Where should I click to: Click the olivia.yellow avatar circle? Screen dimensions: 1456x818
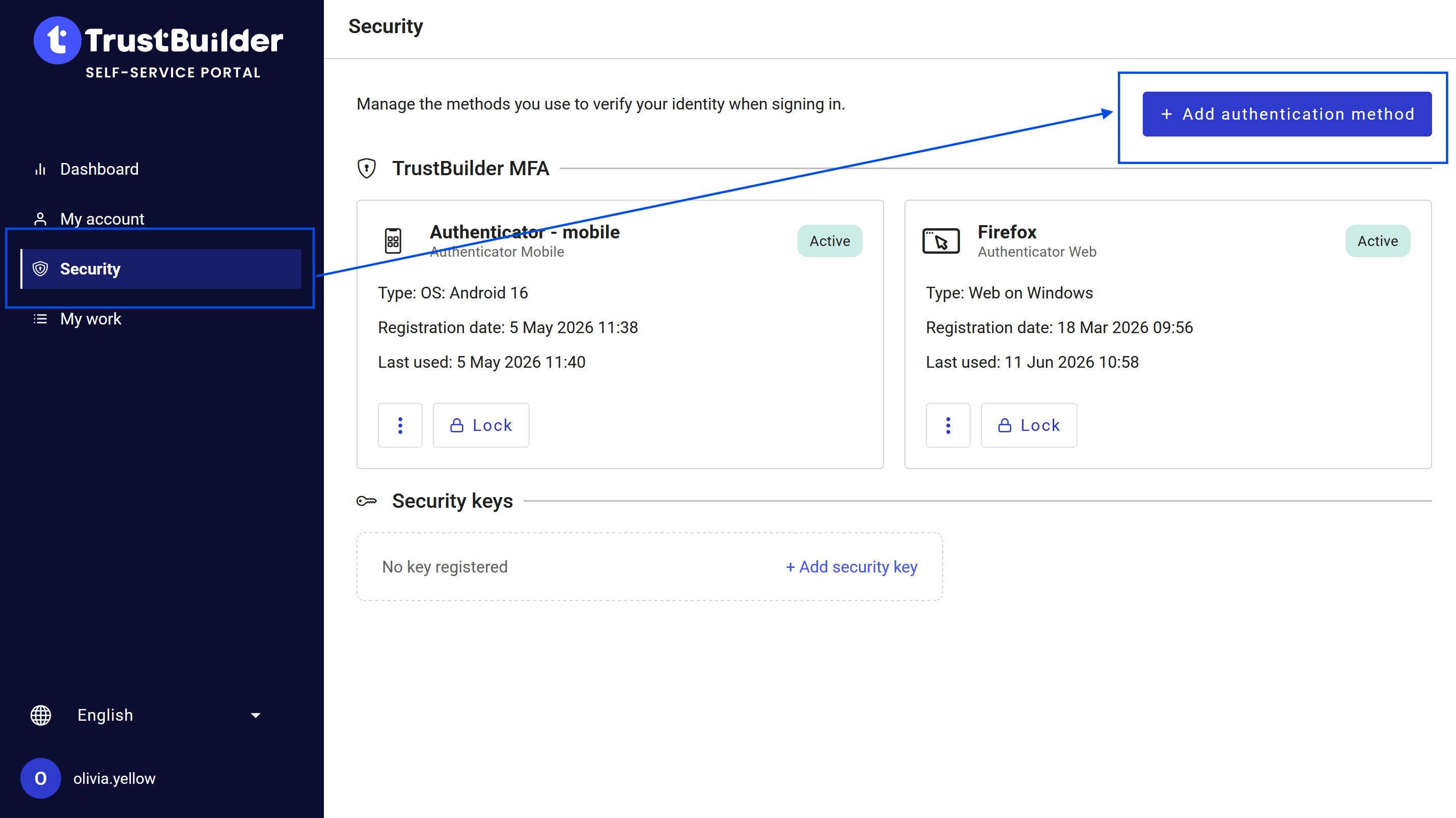(x=41, y=778)
